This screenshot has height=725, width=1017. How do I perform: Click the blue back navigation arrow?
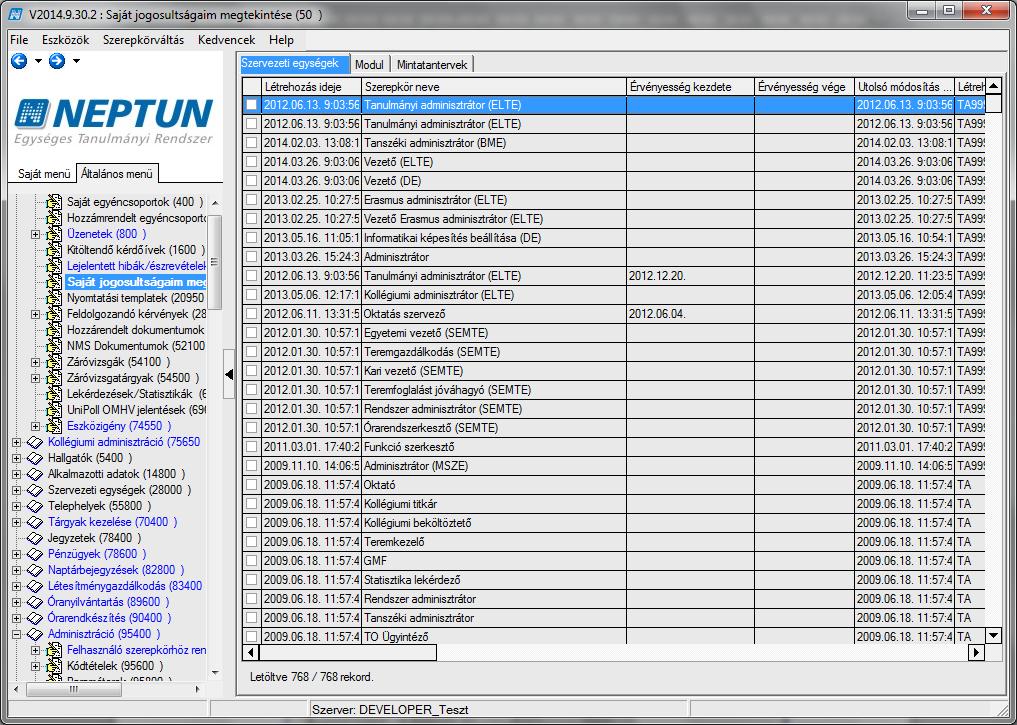click(x=19, y=61)
